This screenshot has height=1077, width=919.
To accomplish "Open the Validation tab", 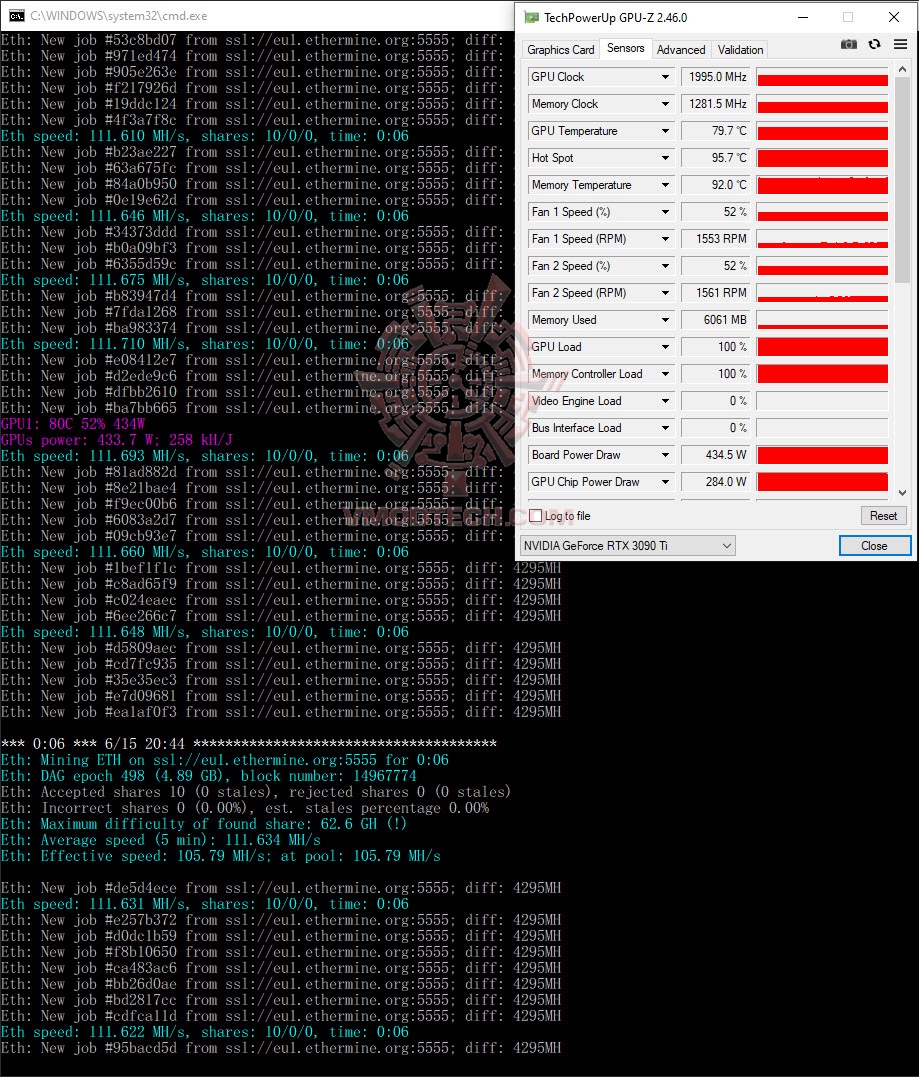I will tap(740, 49).
